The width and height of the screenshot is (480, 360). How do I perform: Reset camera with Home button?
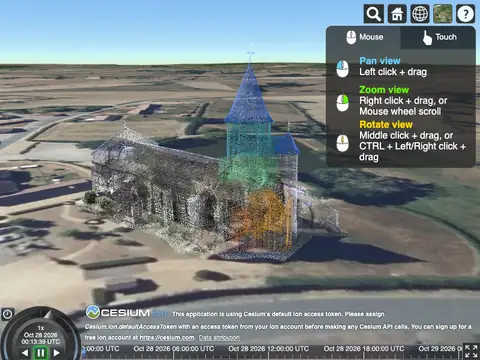(397, 14)
